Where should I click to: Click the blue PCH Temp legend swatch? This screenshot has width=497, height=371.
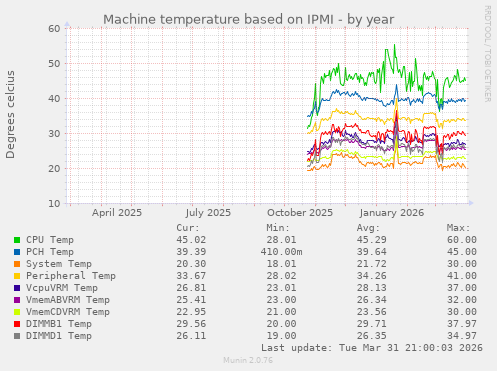click(x=17, y=252)
